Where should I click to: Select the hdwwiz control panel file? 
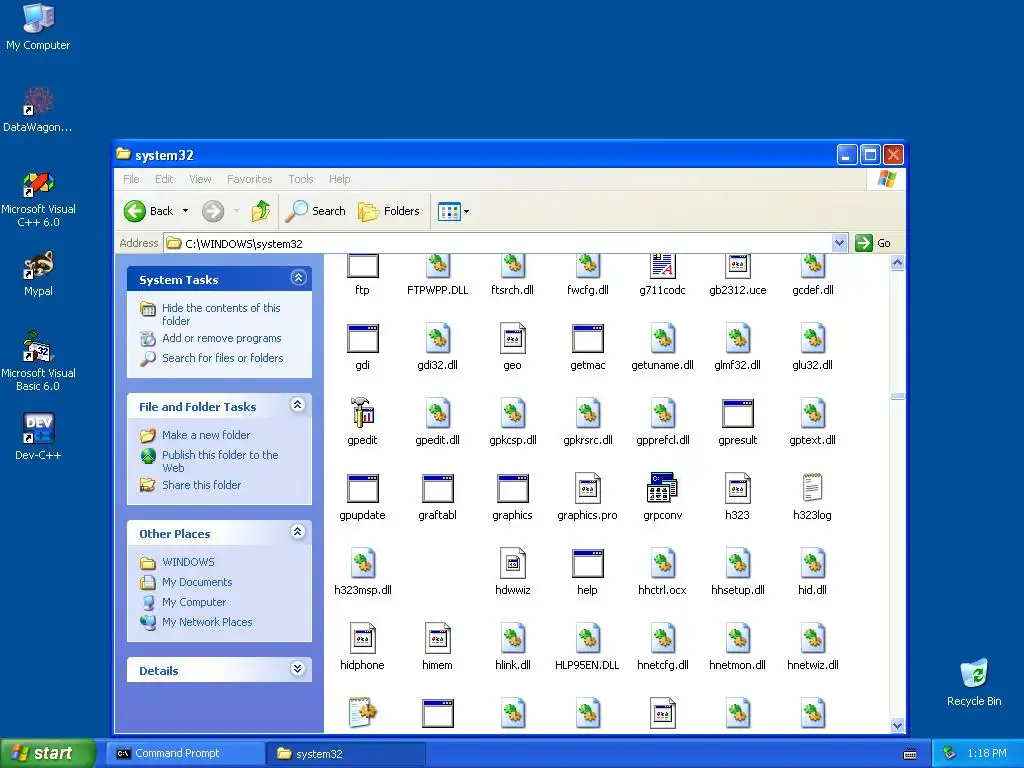click(513, 563)
